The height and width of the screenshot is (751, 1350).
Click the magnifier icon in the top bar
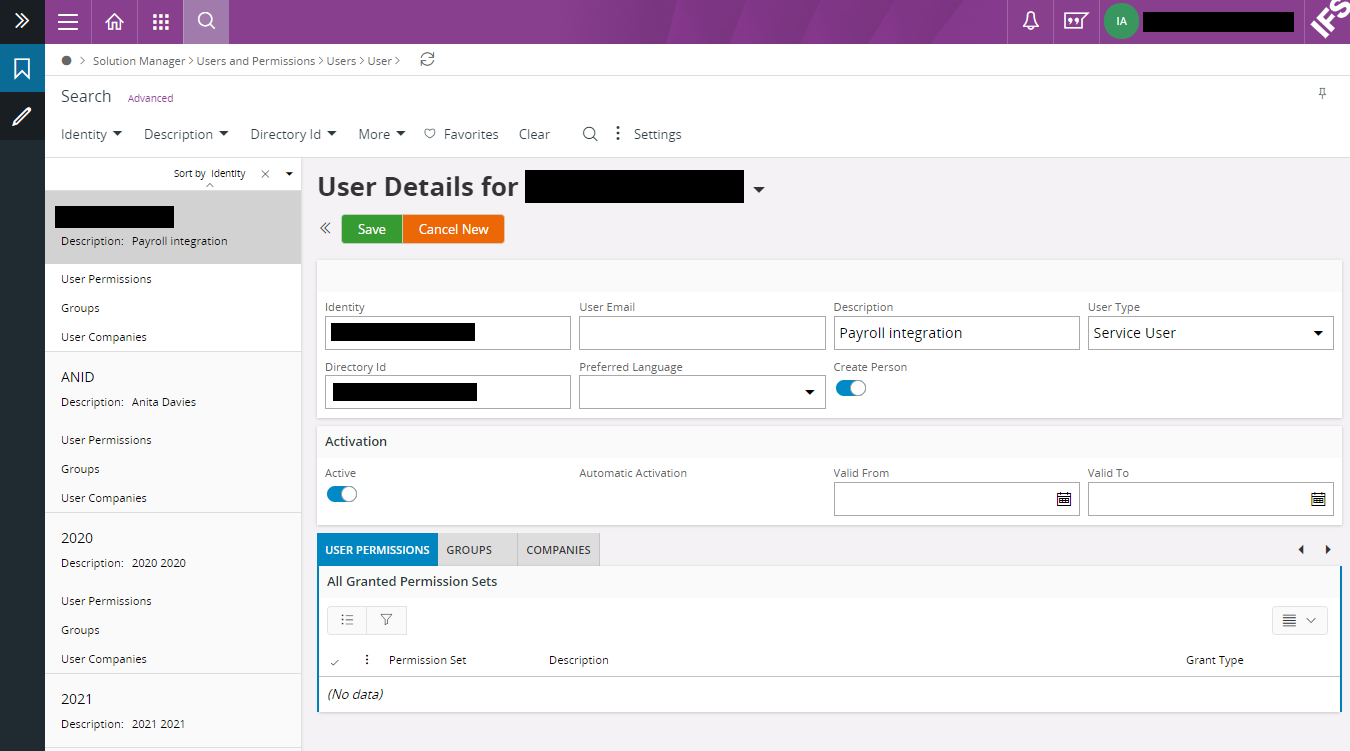pyautogui.click(x=206, y=22)
